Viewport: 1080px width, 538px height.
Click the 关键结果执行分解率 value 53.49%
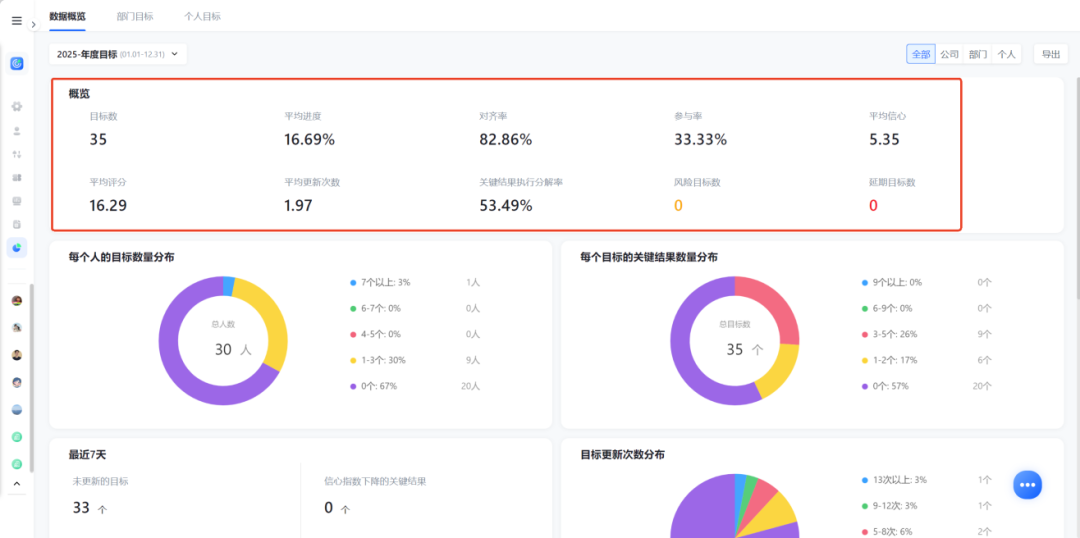[x=506, y=205]
